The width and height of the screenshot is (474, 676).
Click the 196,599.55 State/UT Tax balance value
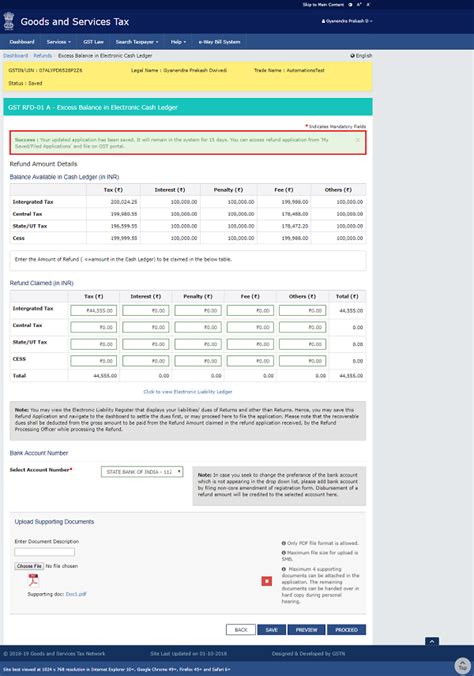tap(124, 226)
